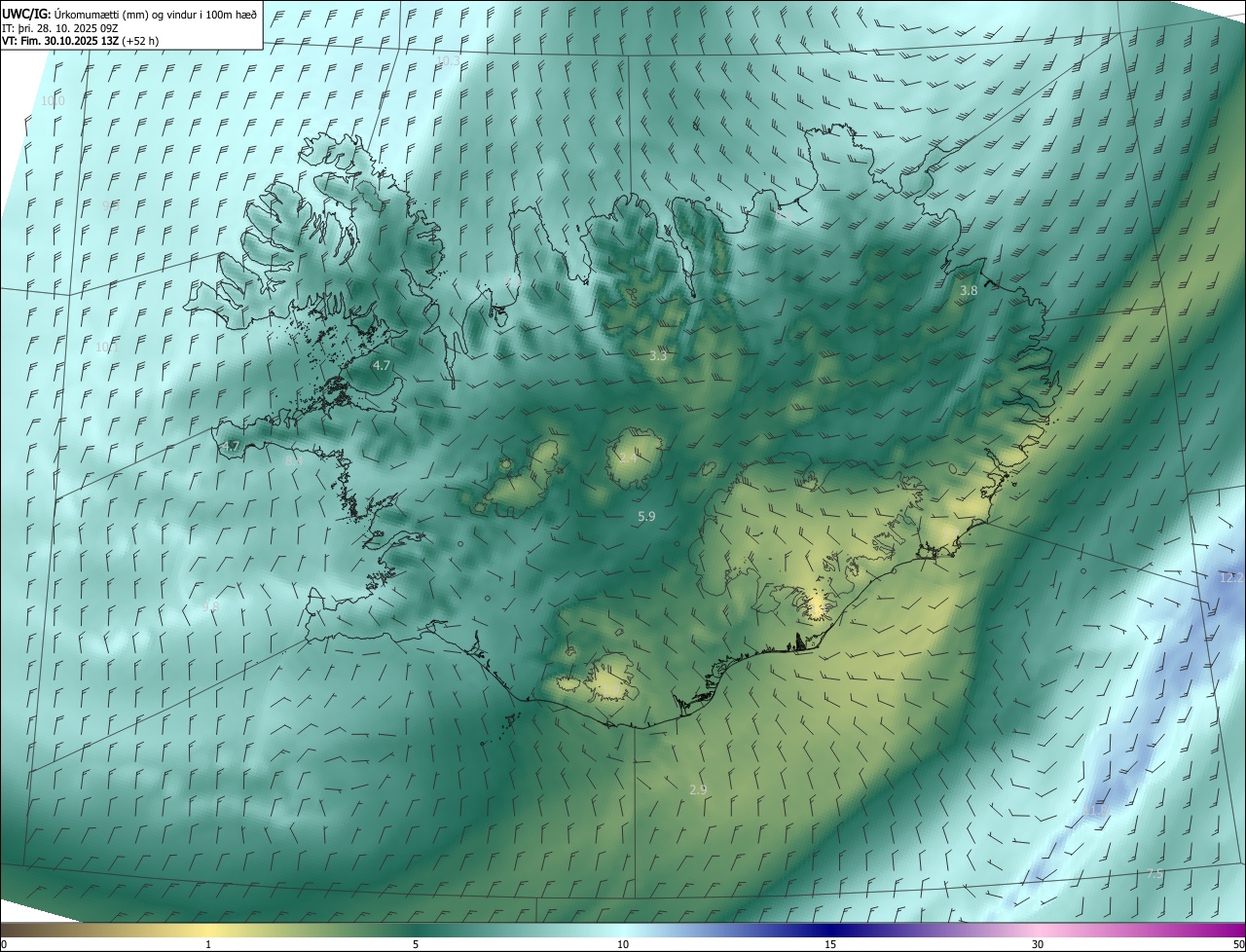Click the 10.1 value label
The height and width of the screenshot is (952, 1246).
(106, 348)
